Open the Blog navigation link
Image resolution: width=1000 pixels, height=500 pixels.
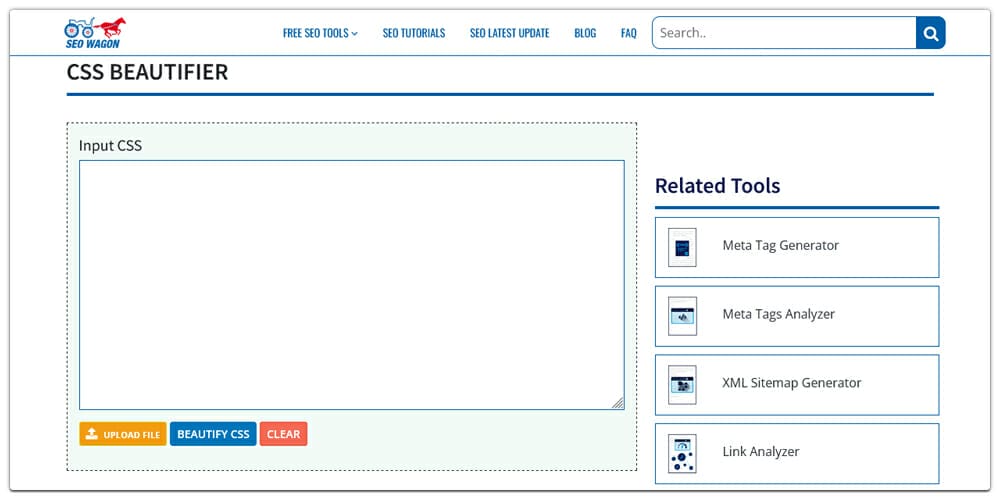[585, 33]
